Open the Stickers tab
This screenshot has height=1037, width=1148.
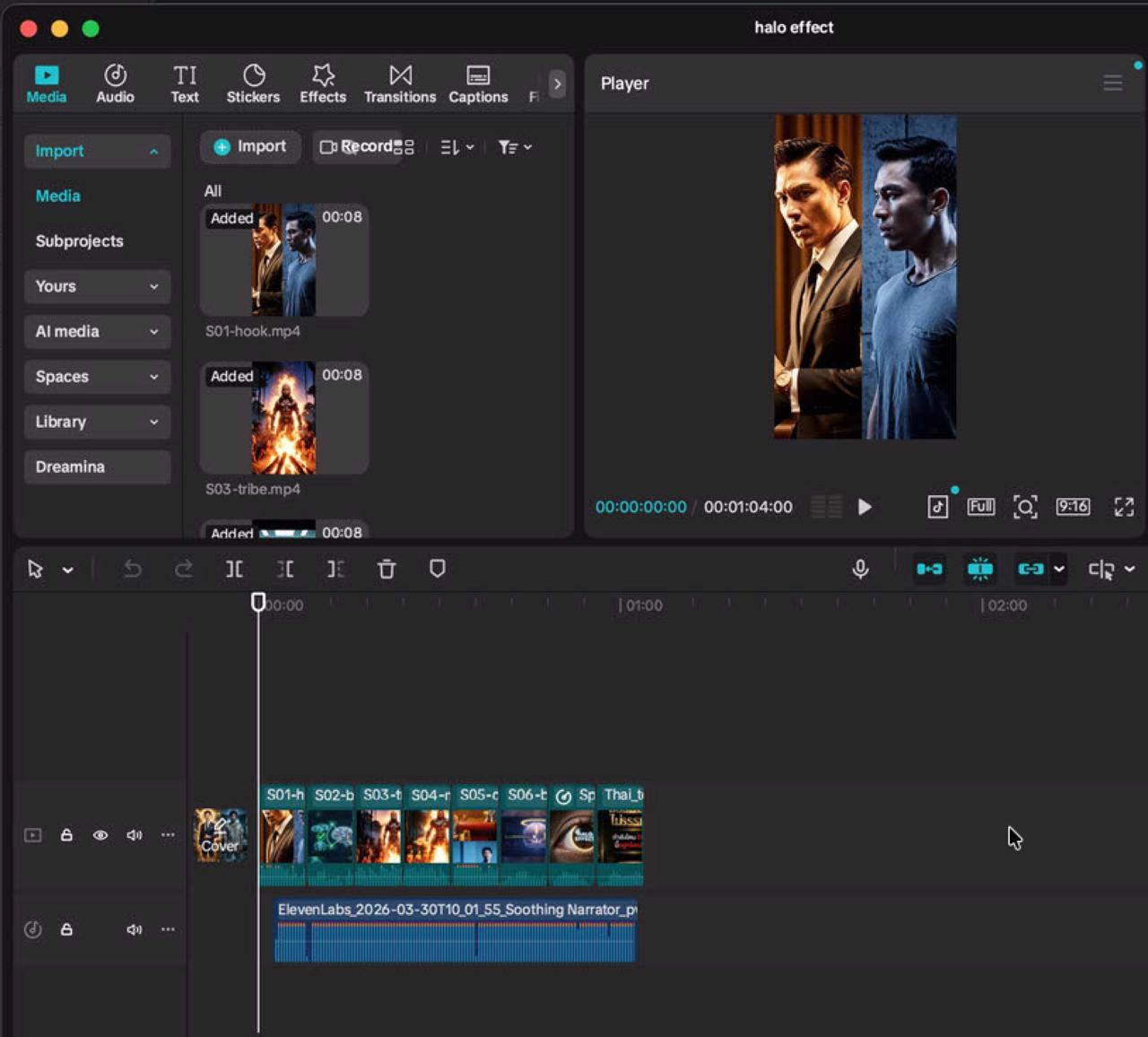pyautogui.click(x=253, y=83)
